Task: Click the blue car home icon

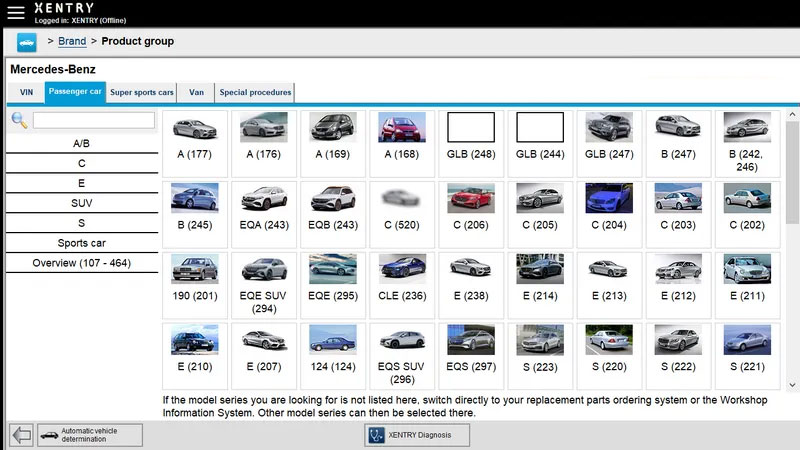Action: coord(27,41)
